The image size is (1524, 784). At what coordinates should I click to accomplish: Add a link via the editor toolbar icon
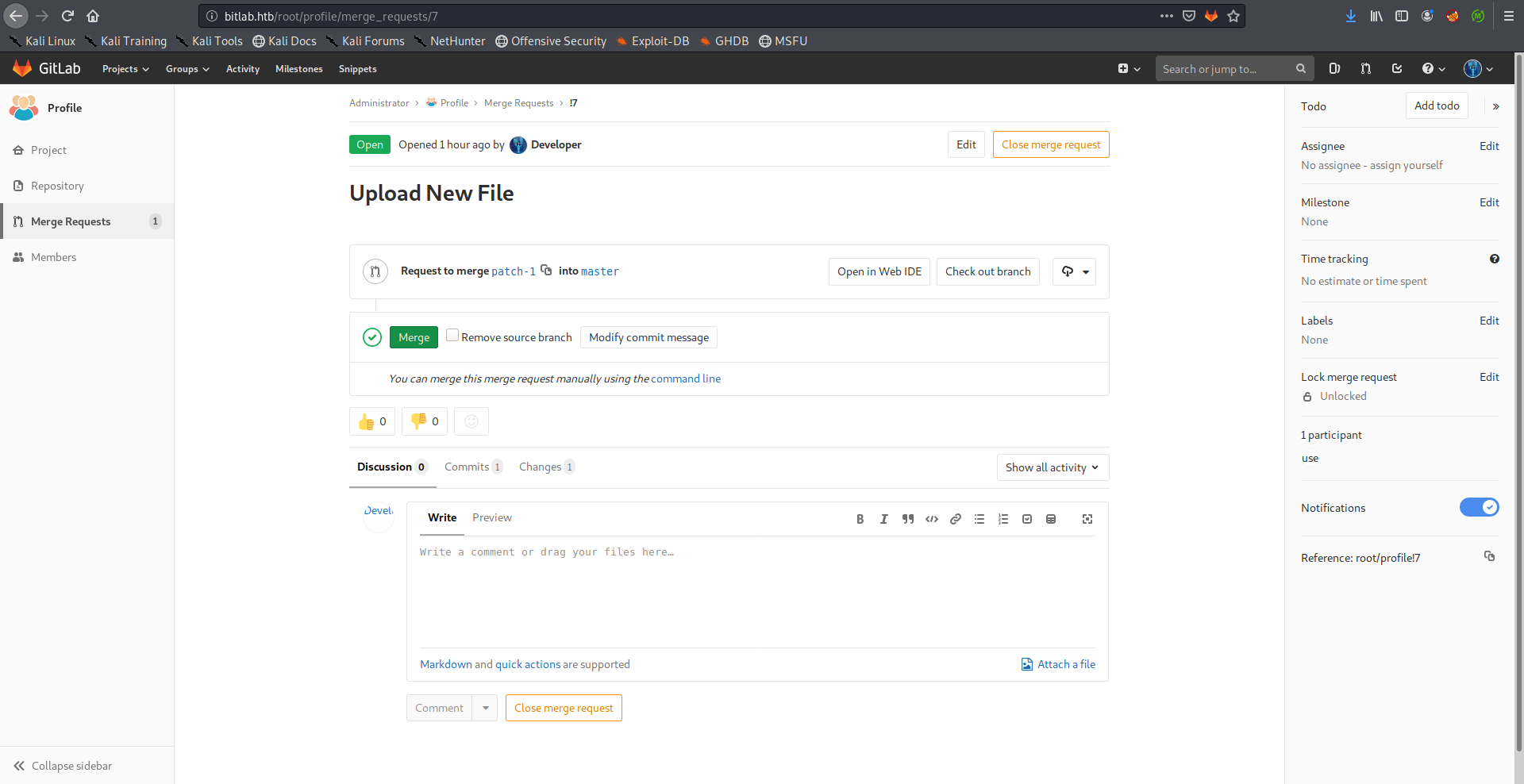[956, 519]
